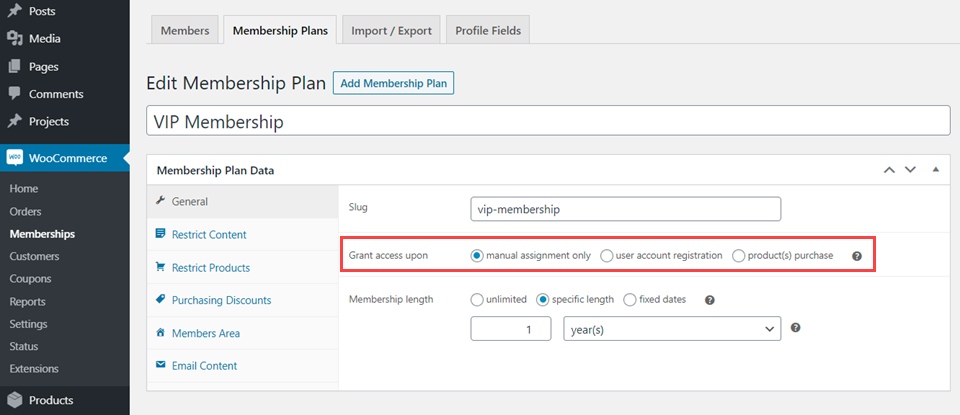Move Membership Plan Data panel down
Screen dimensions: 960x415
point(910,170)
